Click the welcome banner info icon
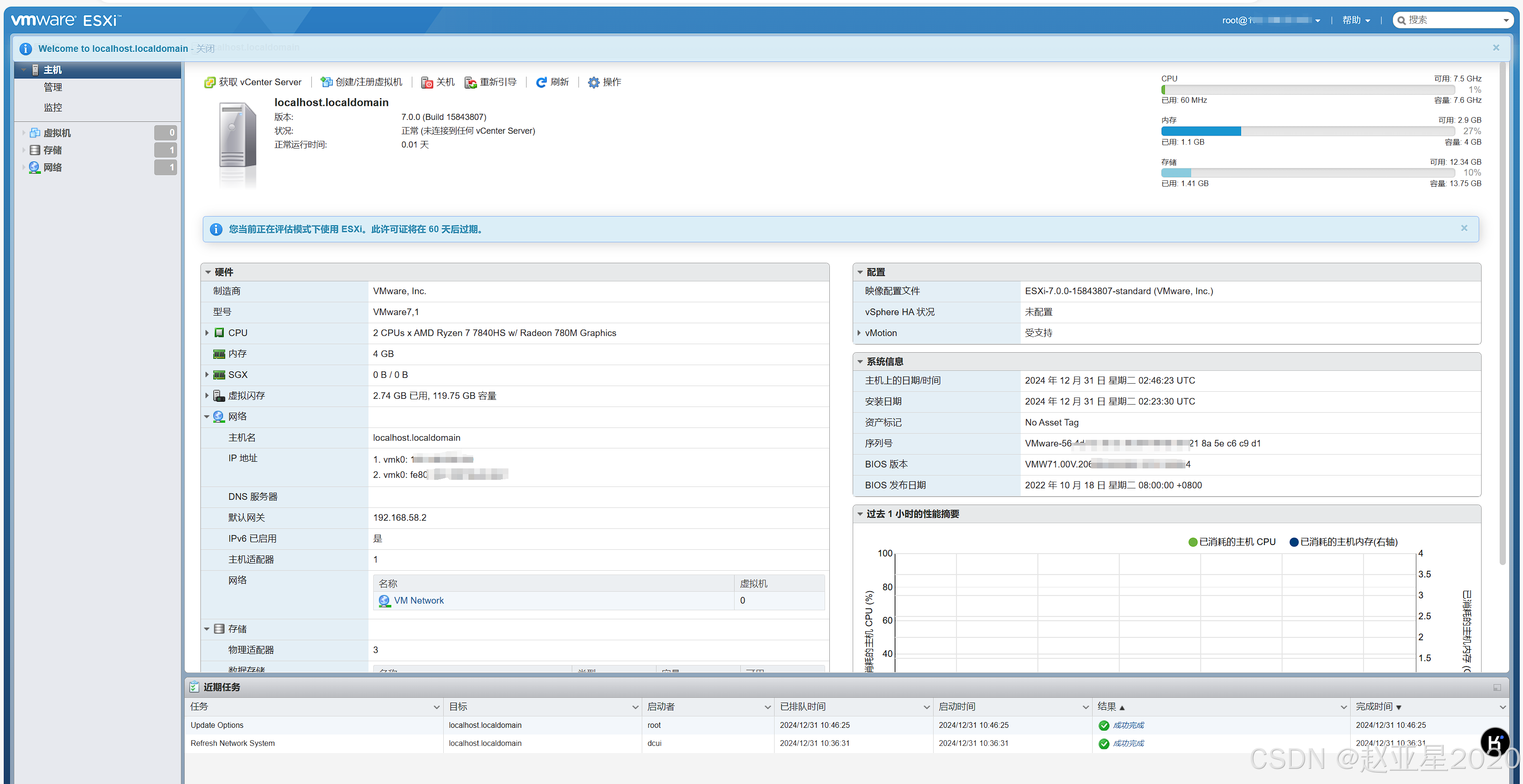Image resolution: width=1523 pixels, height=784 pixels. point(25,49)
